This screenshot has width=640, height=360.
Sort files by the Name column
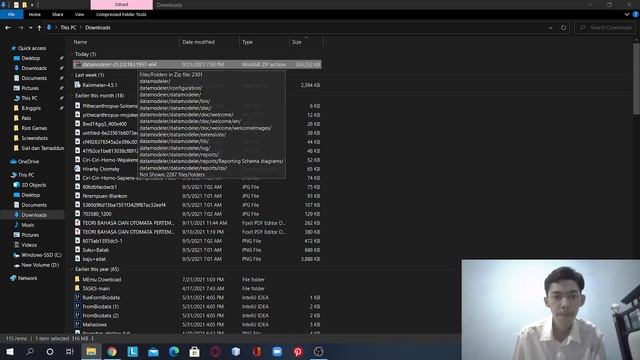pos(125,42)
